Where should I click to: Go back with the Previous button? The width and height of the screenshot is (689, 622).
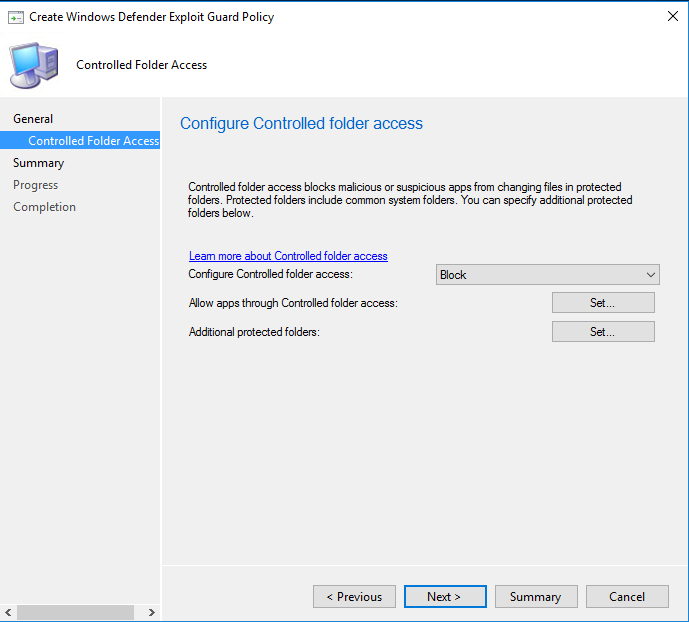point(354,597)
